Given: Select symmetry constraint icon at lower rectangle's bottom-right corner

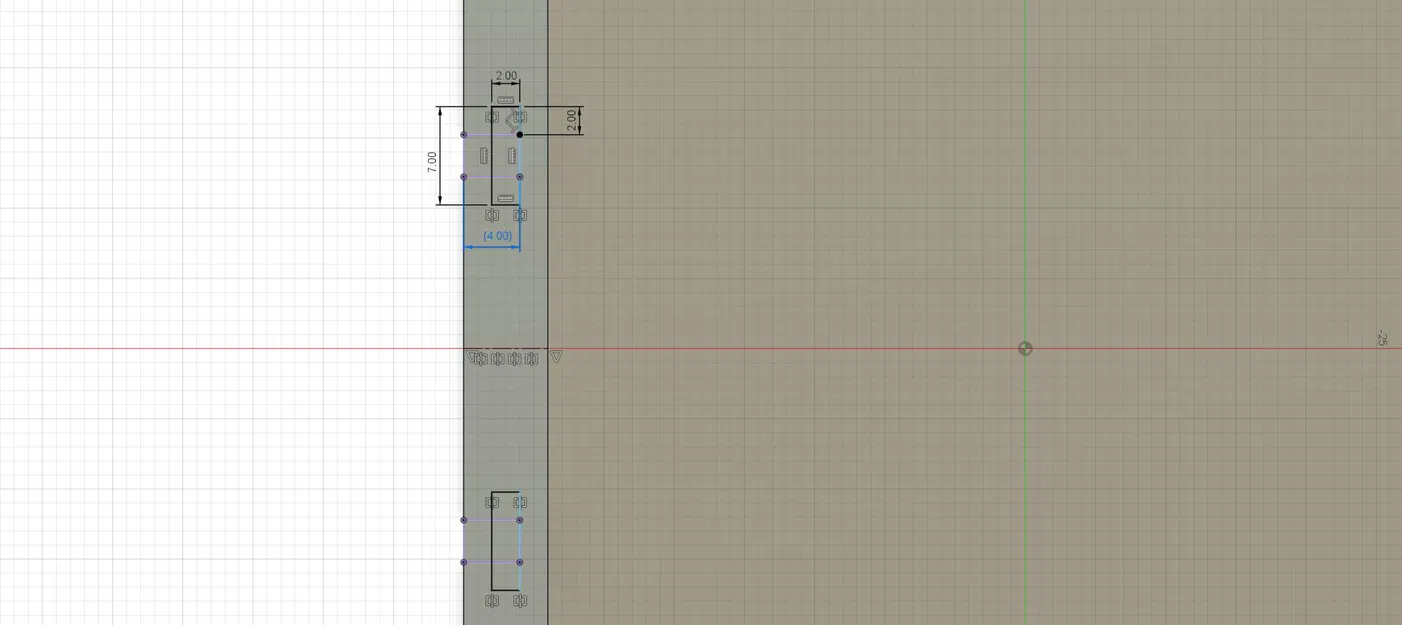Looking at the screenshot, I should pos(520,601).
